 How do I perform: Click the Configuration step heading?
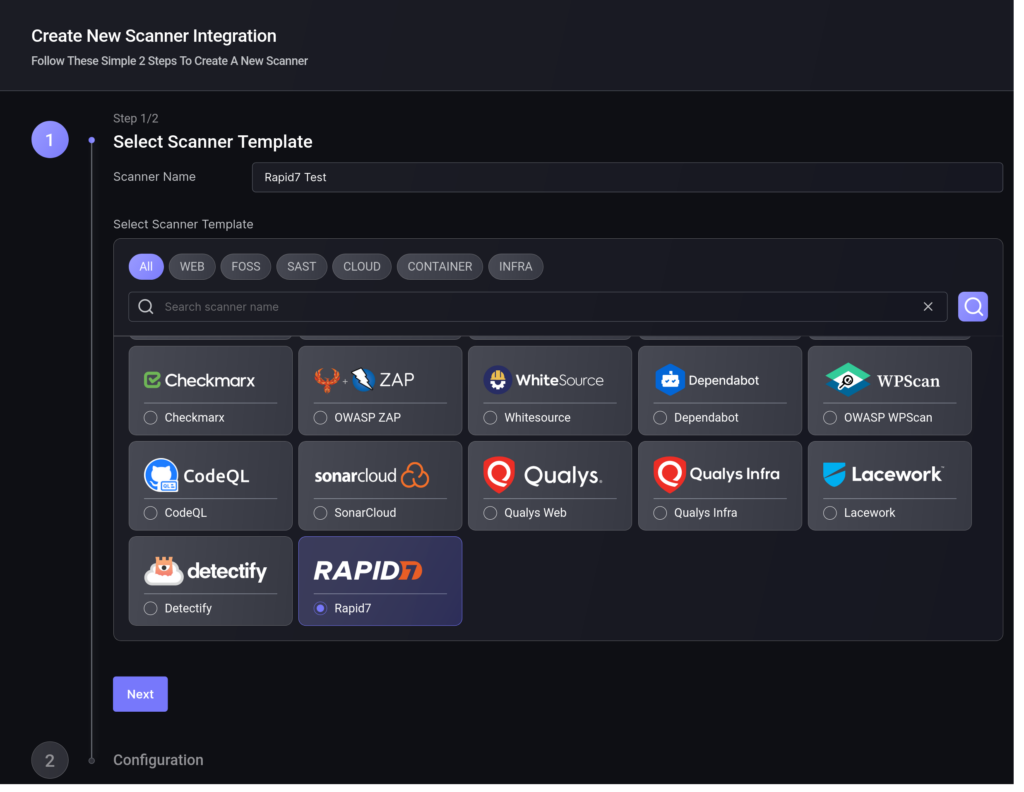click(x=158, y=760)
